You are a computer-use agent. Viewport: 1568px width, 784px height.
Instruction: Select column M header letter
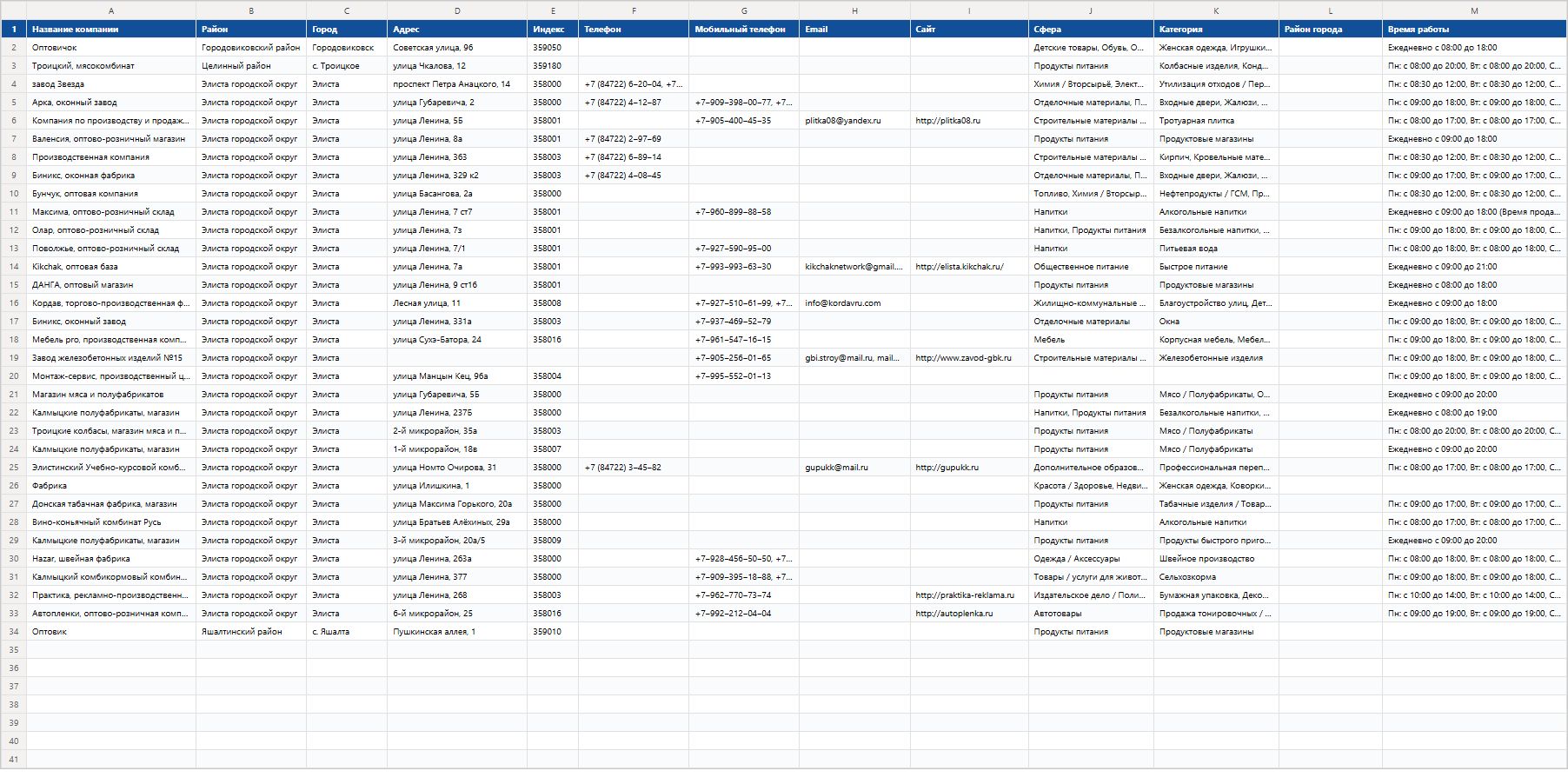[x=1474, y=10]
